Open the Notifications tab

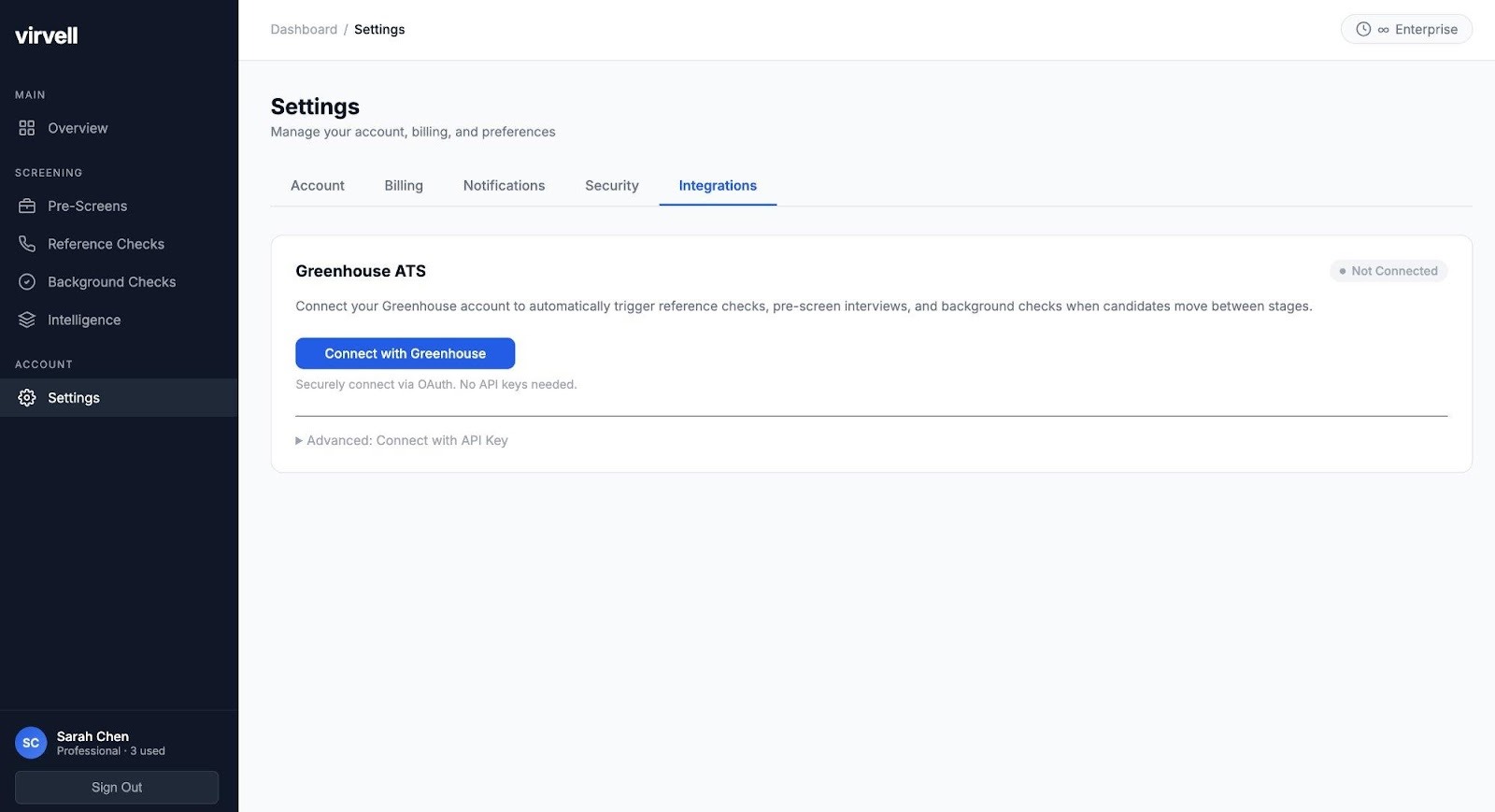504,185
